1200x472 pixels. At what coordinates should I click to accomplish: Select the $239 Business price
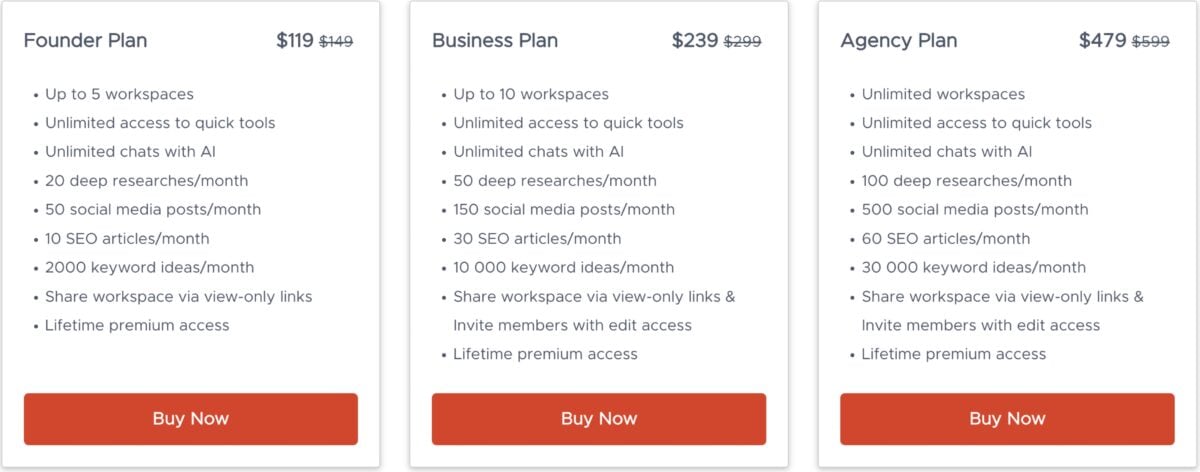[695, 41]
